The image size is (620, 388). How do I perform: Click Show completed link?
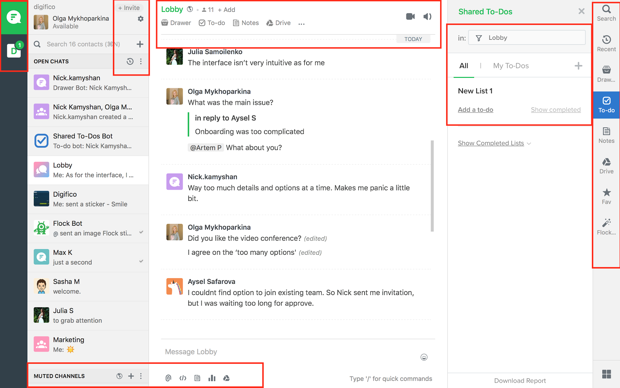point(556,110)
